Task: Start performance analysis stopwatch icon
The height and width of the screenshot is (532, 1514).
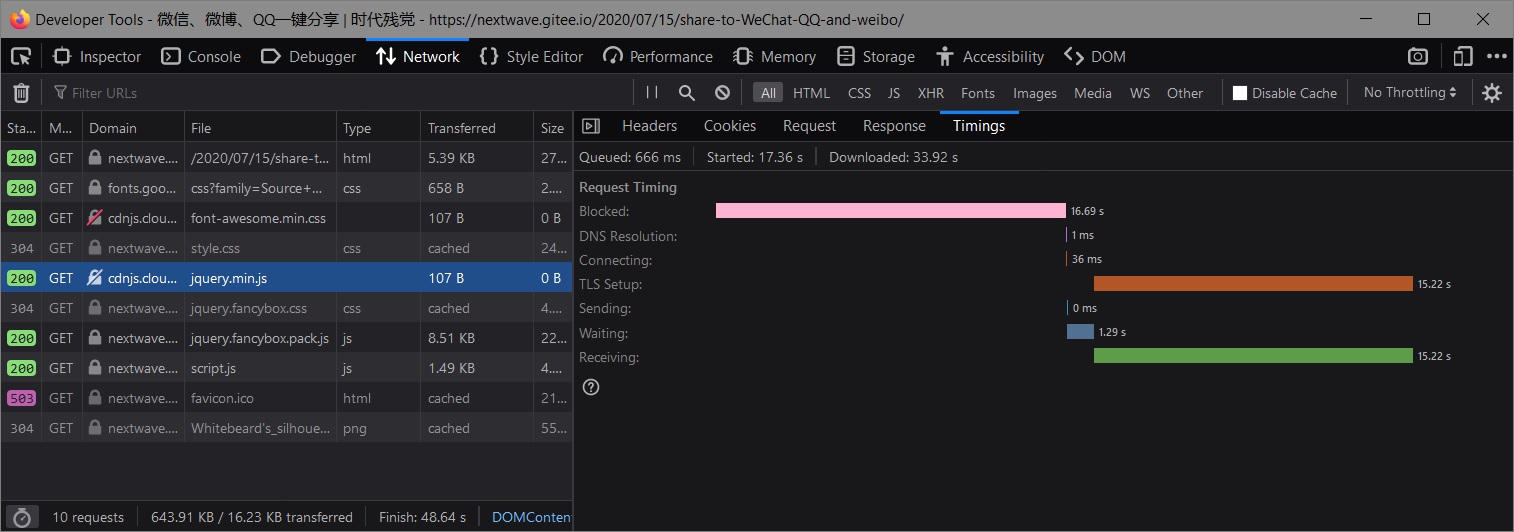Action: pyautogui.click(x=22, y=517)
